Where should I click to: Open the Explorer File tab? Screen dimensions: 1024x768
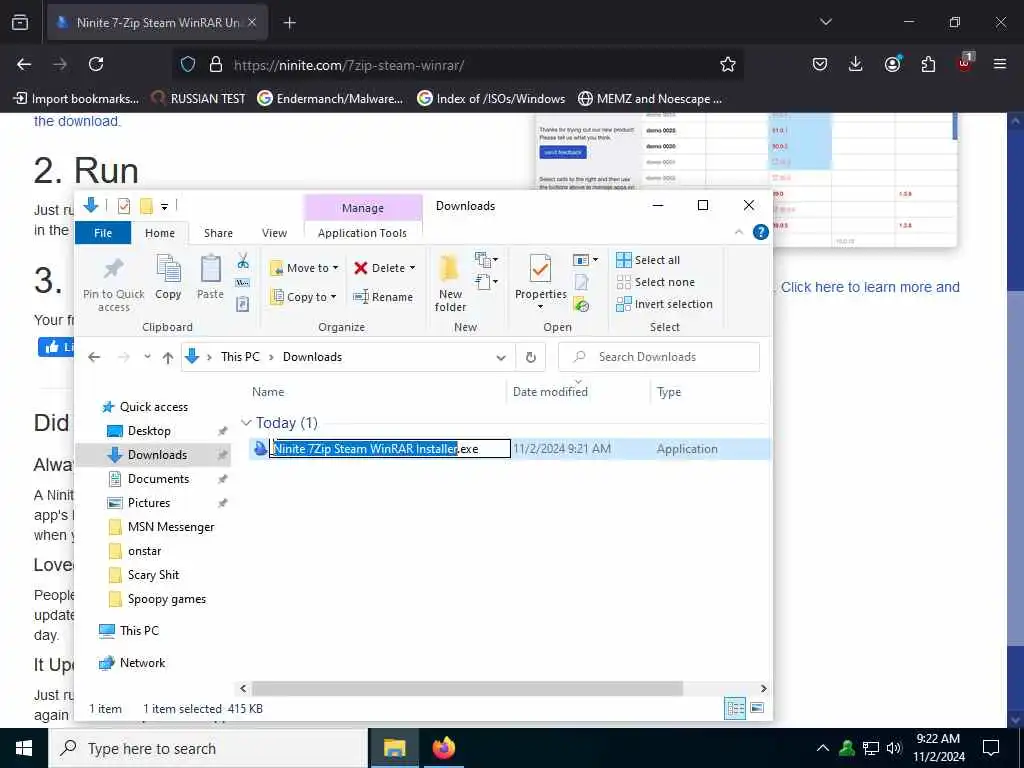coord(103,233)
